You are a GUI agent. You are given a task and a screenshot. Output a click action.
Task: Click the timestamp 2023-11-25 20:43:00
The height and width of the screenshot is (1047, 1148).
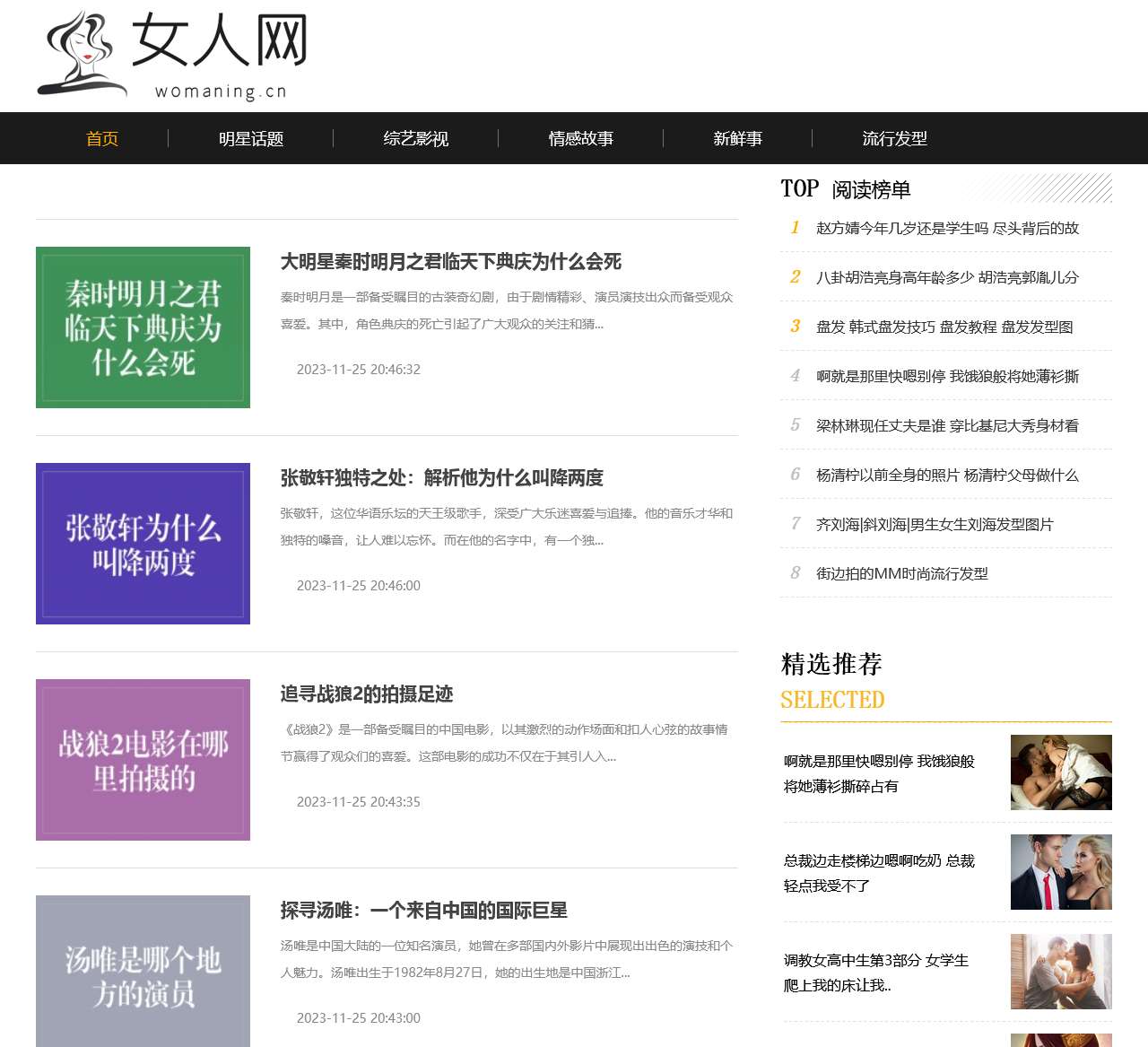(x=359, y=1017)
